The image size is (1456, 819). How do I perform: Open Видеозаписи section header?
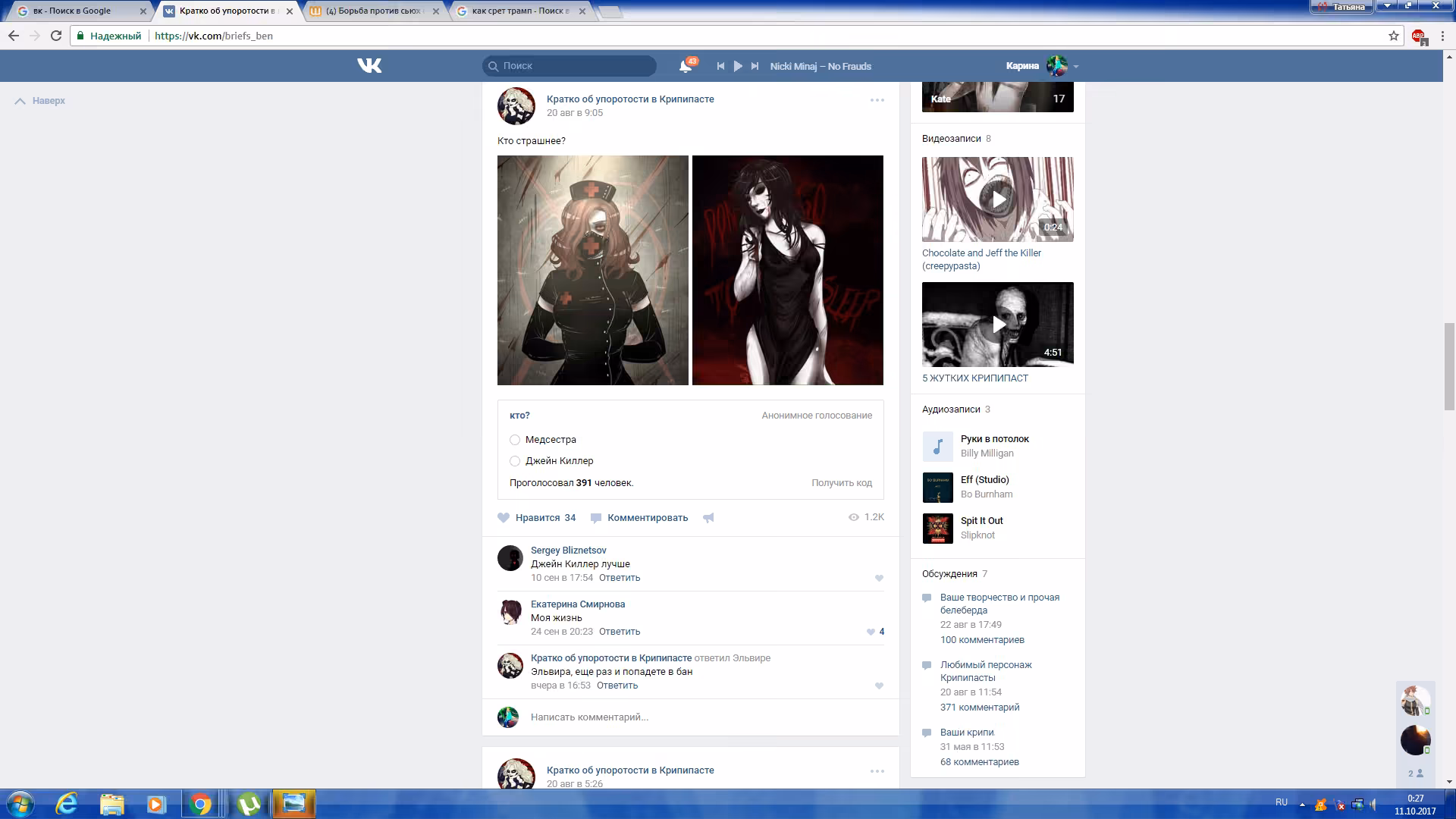click(x=952, y=139)
